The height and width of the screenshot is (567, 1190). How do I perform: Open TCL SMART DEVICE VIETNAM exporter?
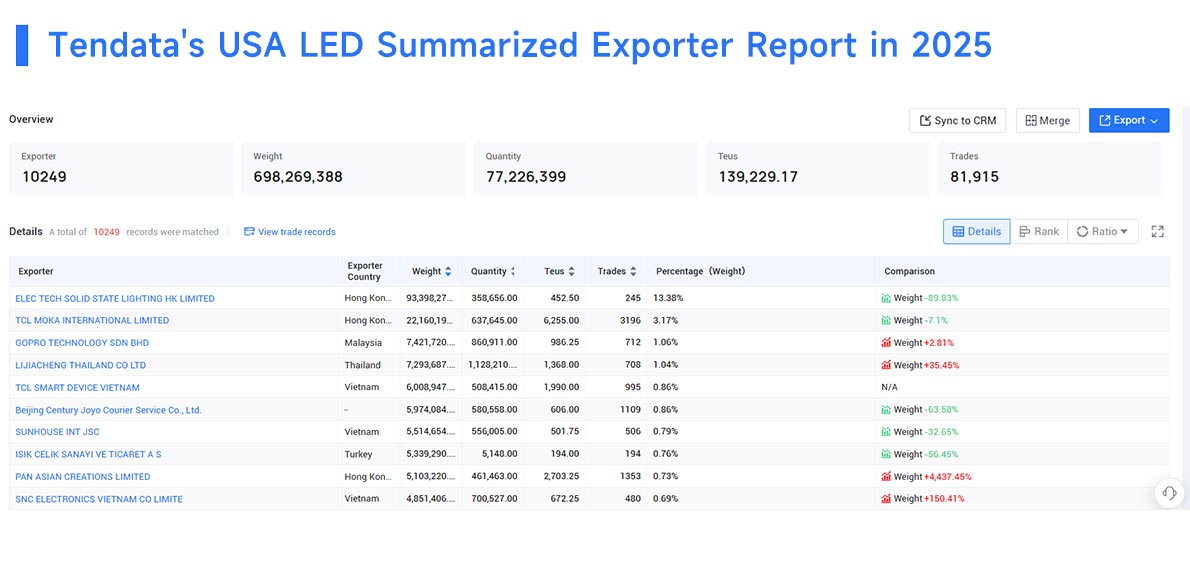pyautogui.click(x=77, y=387)
